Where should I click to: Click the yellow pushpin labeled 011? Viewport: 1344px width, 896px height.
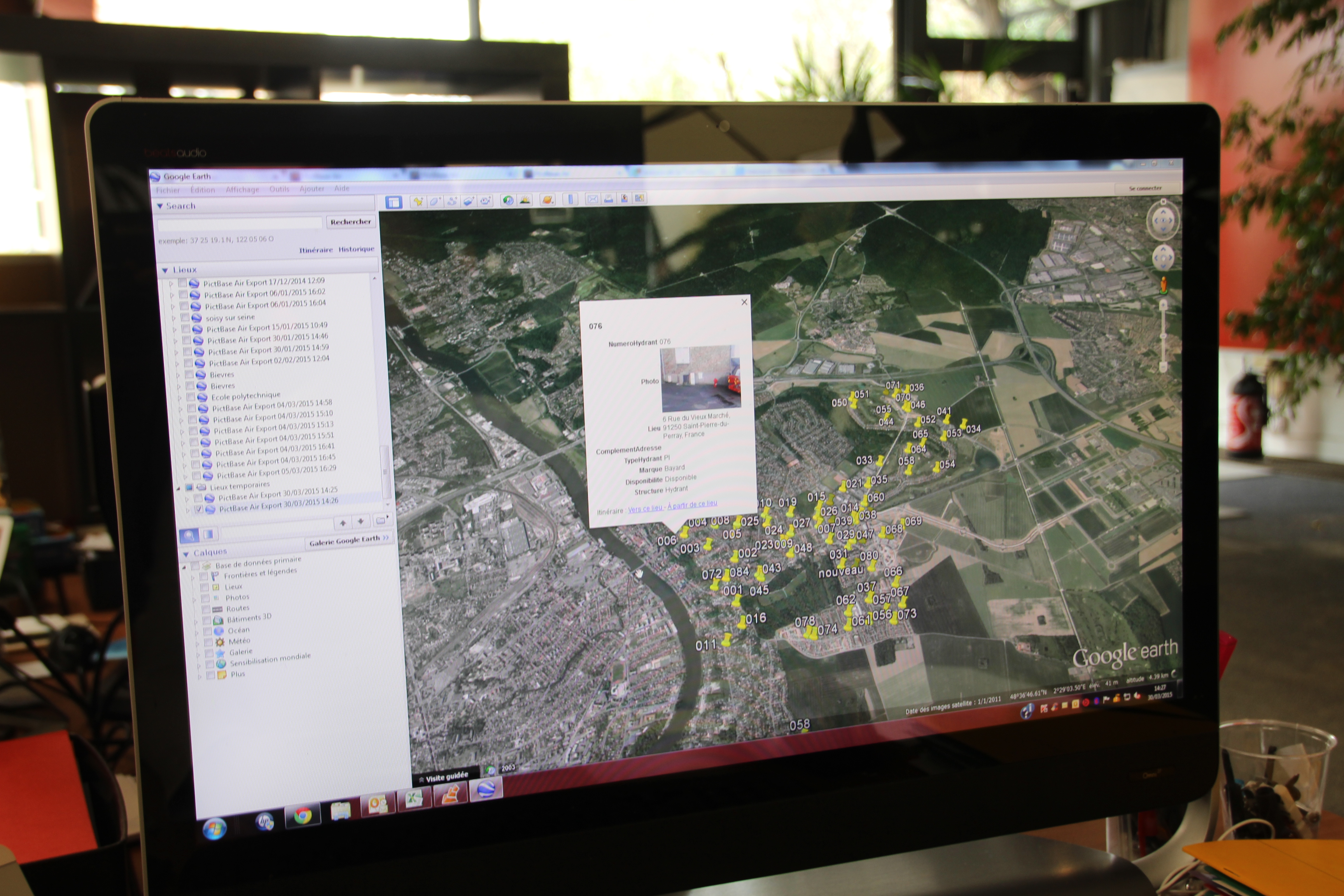pos(726,639)
